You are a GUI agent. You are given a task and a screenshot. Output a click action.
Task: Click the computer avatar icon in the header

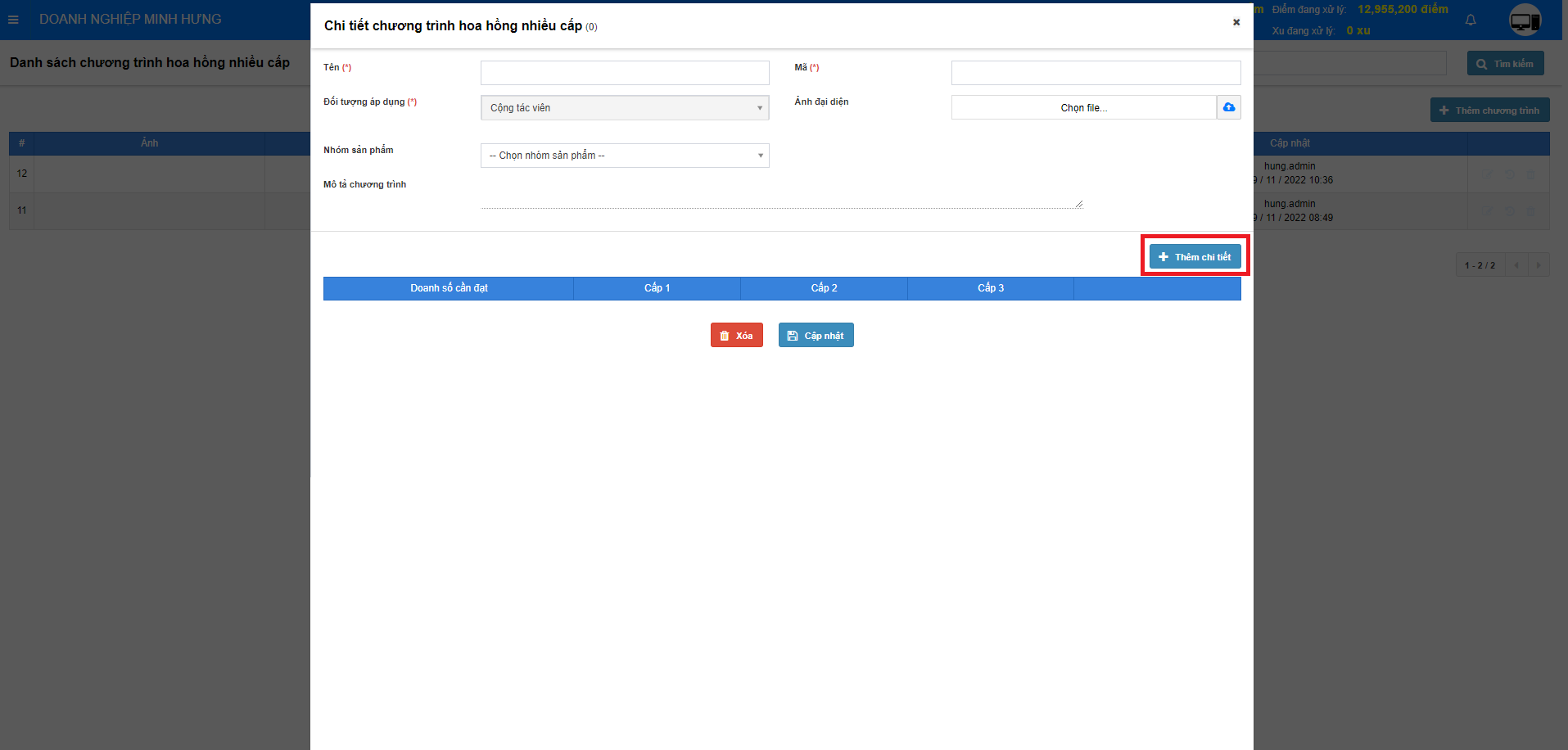click(x=1525, y=20)
